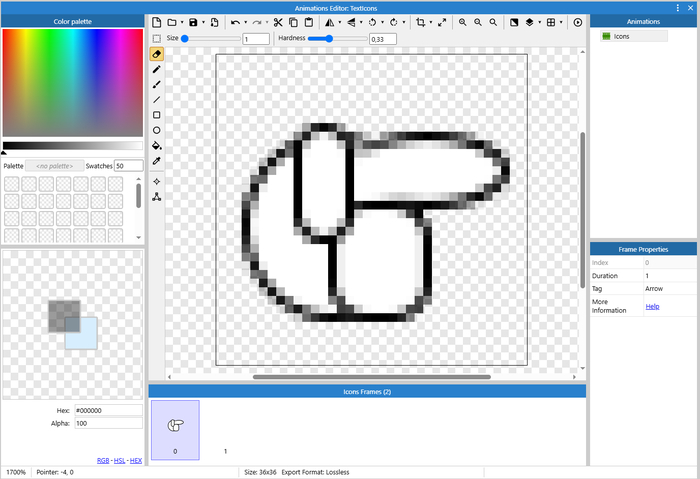Open the Crop tool dropdown arrow

431,22
